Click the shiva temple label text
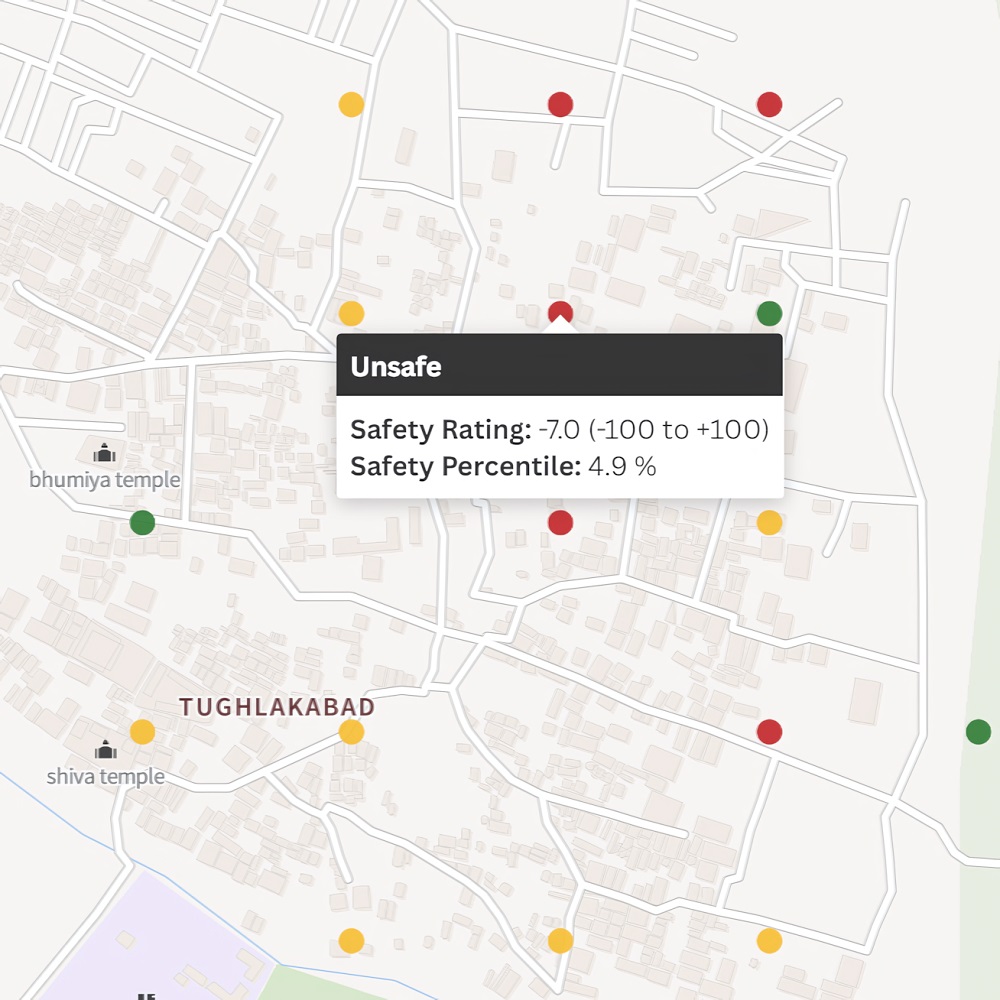 pos(106,776)
